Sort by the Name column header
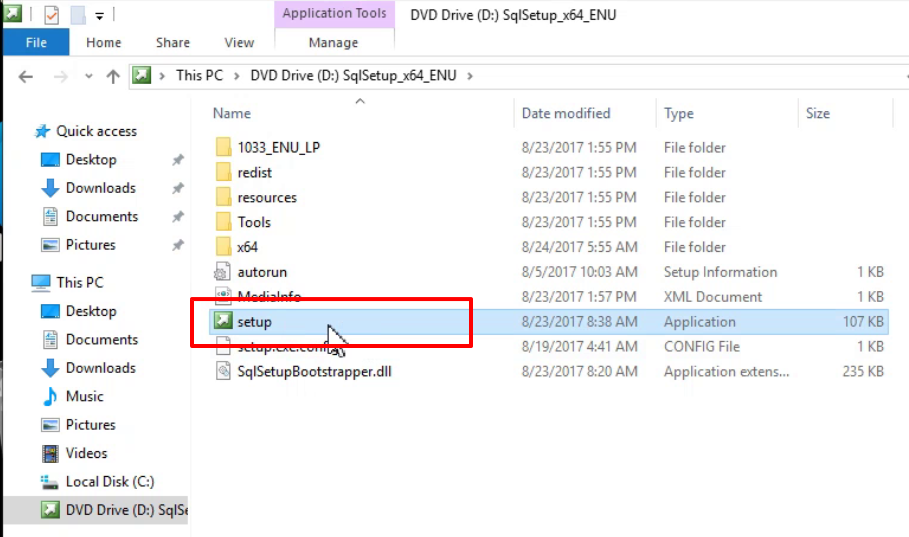 click(232, 113)
